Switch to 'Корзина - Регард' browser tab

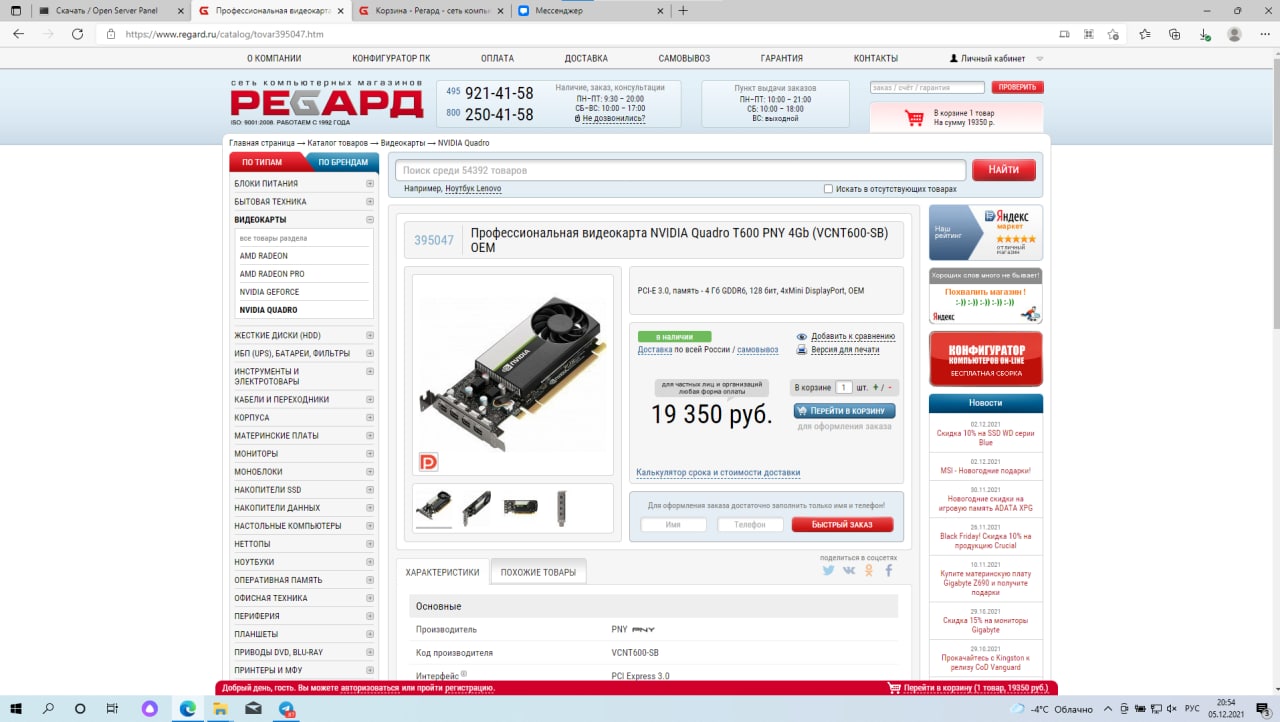(431, 11)
